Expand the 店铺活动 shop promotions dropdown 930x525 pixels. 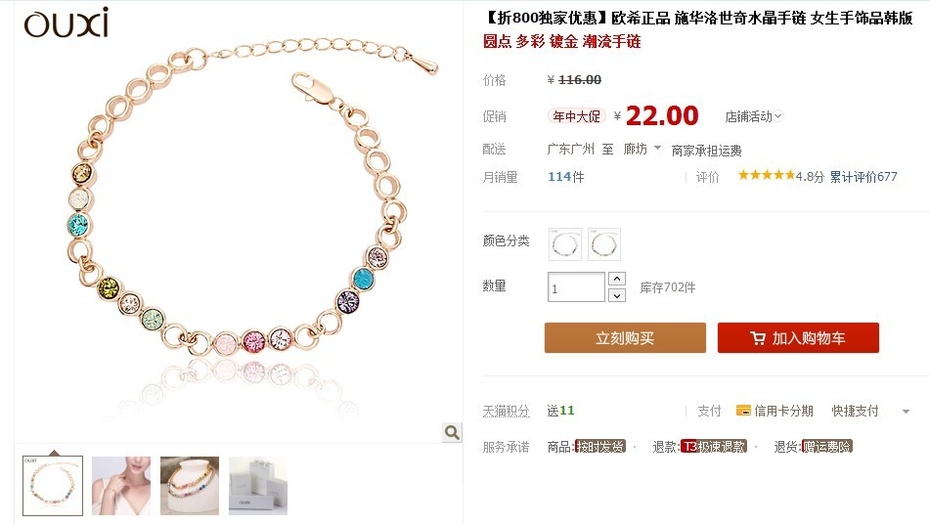click(754, 116)
